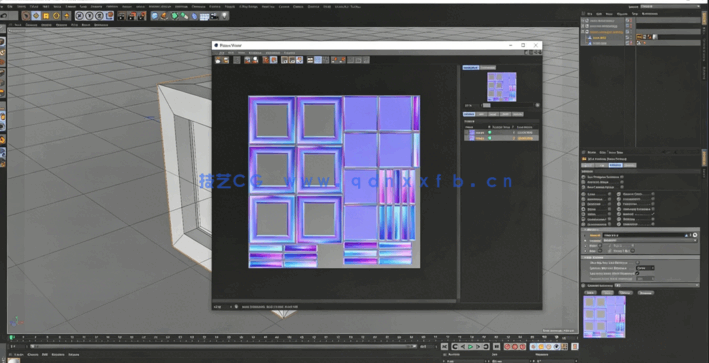Click the first red Record keyframe button
709x363 pixels.
point(507,346)
